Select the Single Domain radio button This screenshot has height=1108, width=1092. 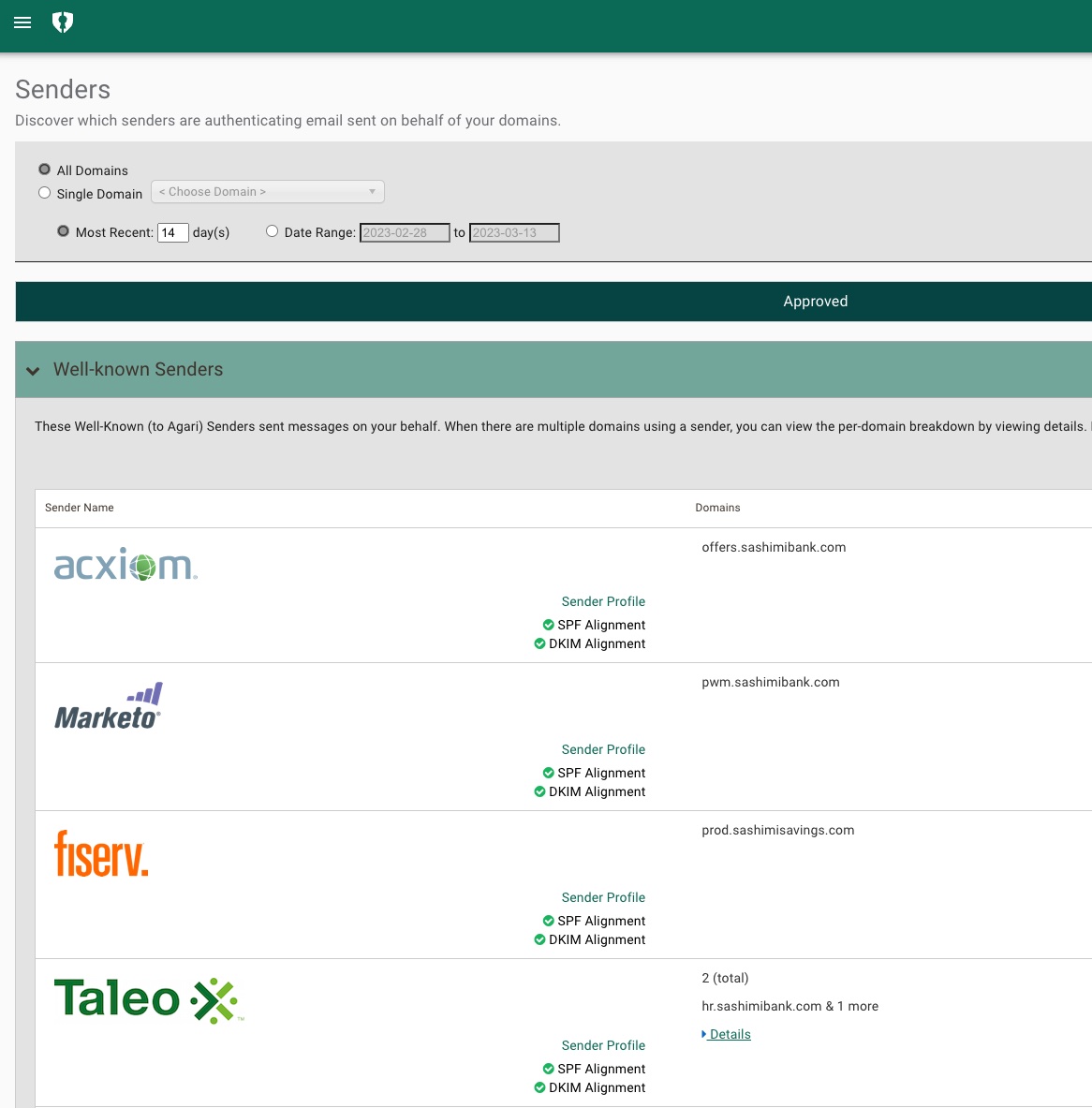[x=44, y=192]
